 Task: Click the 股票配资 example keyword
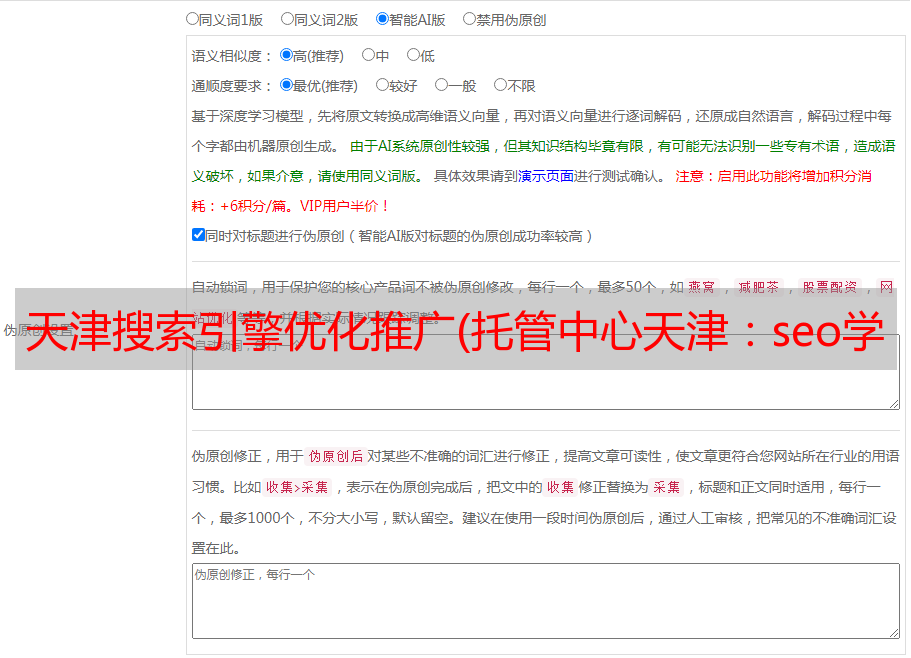[829, 287]
